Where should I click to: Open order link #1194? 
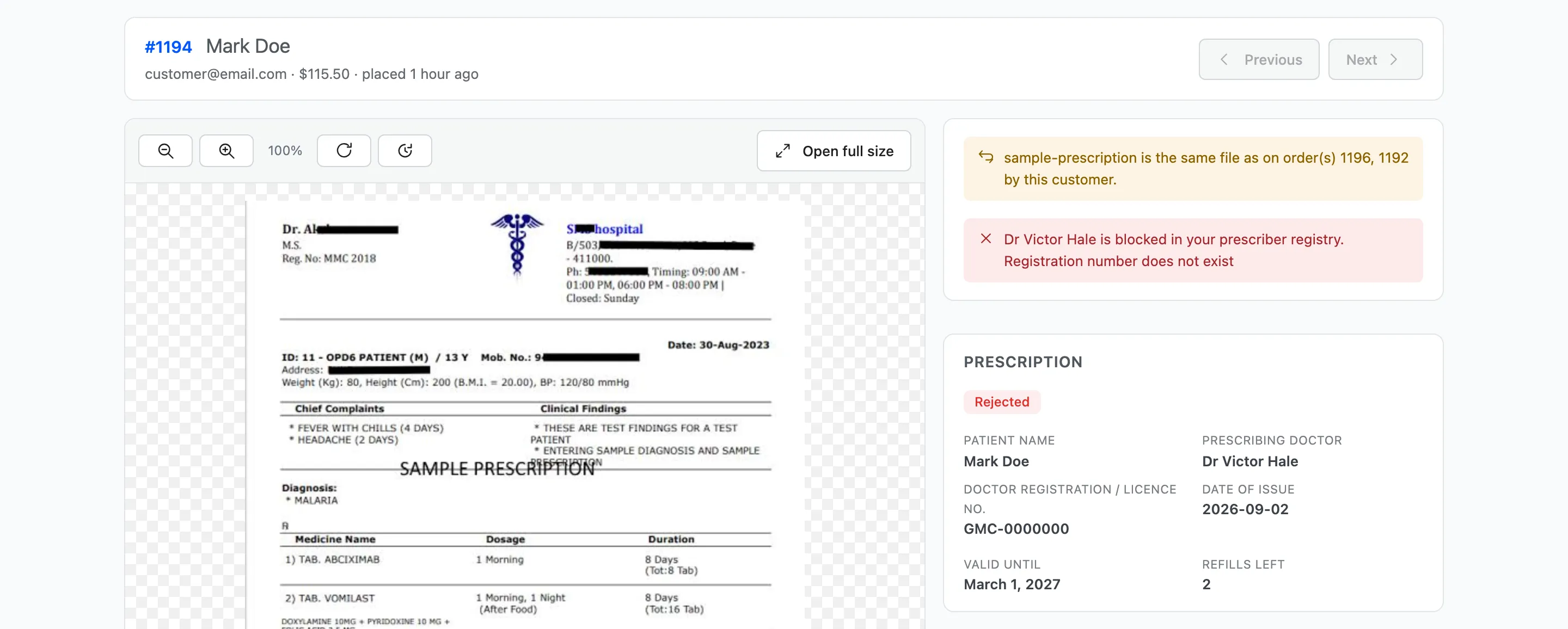(x=168, y=46)
